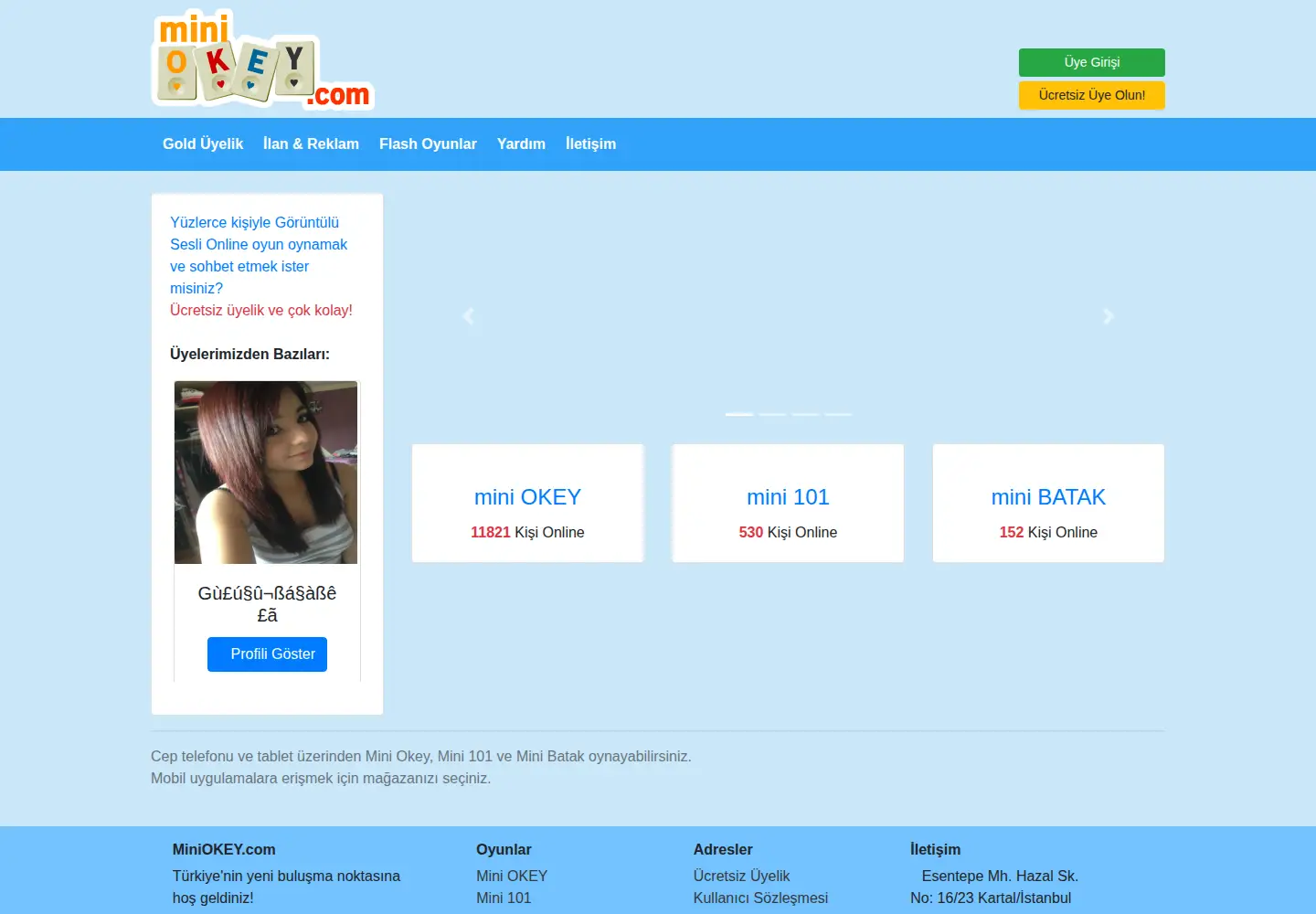Go to previous carousel slide arrow

469,316
